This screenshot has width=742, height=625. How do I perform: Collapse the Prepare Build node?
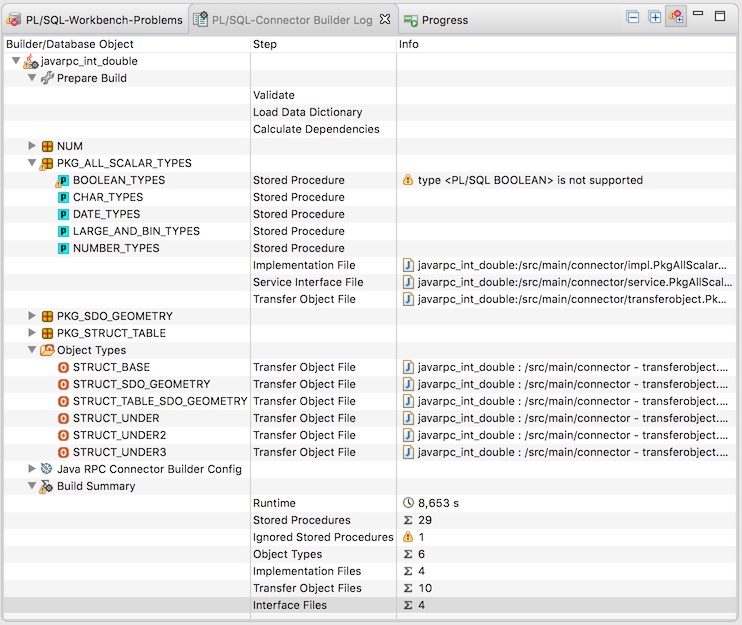[x=32, y=78]
